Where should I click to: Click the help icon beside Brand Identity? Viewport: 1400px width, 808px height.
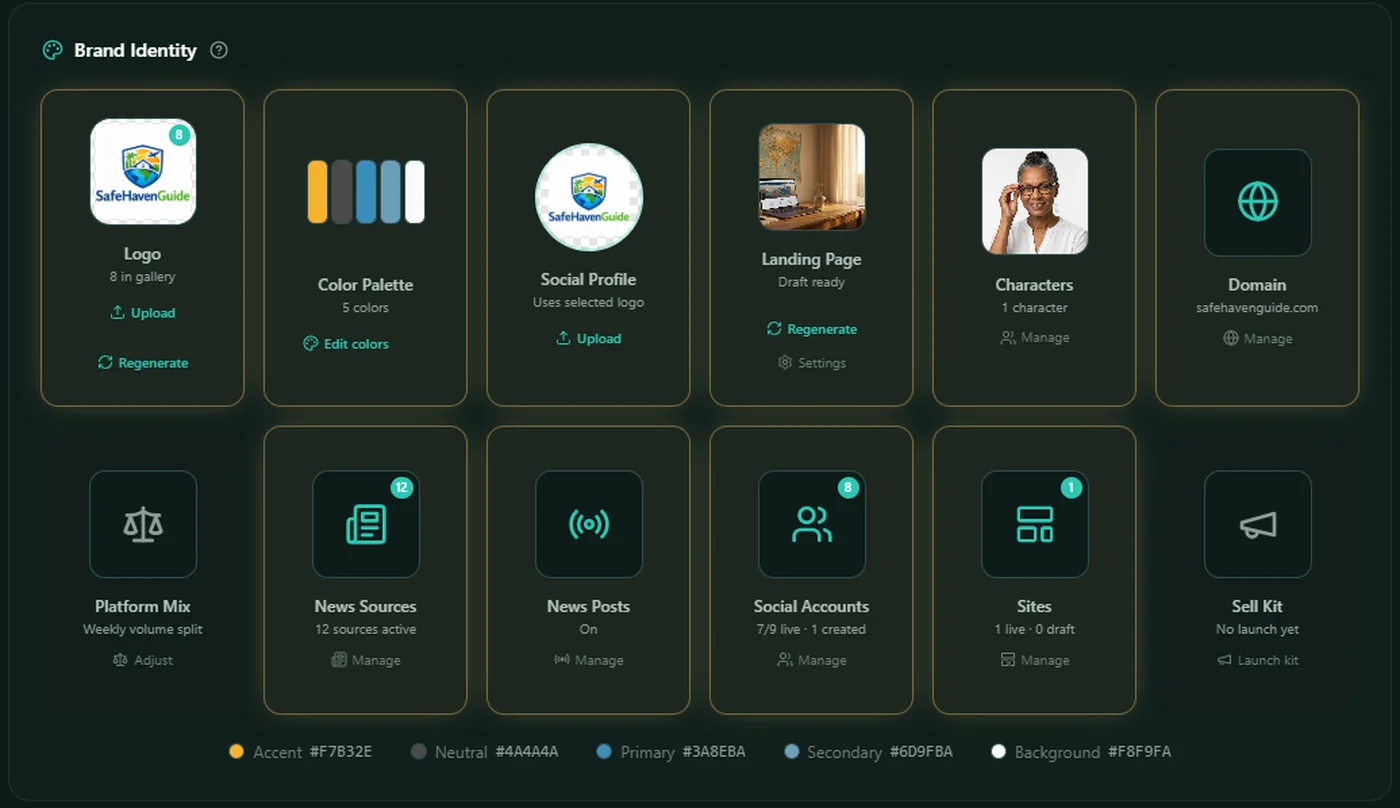pyautogui.click(x=219, y=50)
